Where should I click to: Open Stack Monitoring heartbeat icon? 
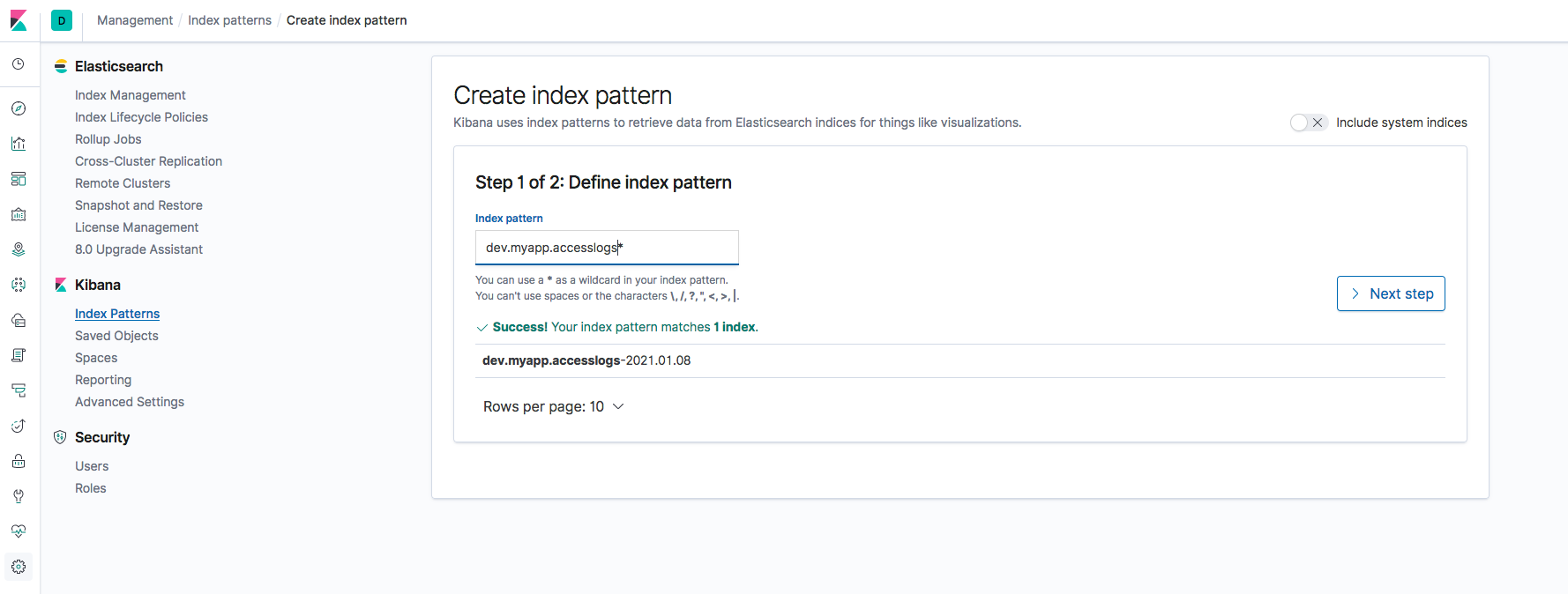19,531
